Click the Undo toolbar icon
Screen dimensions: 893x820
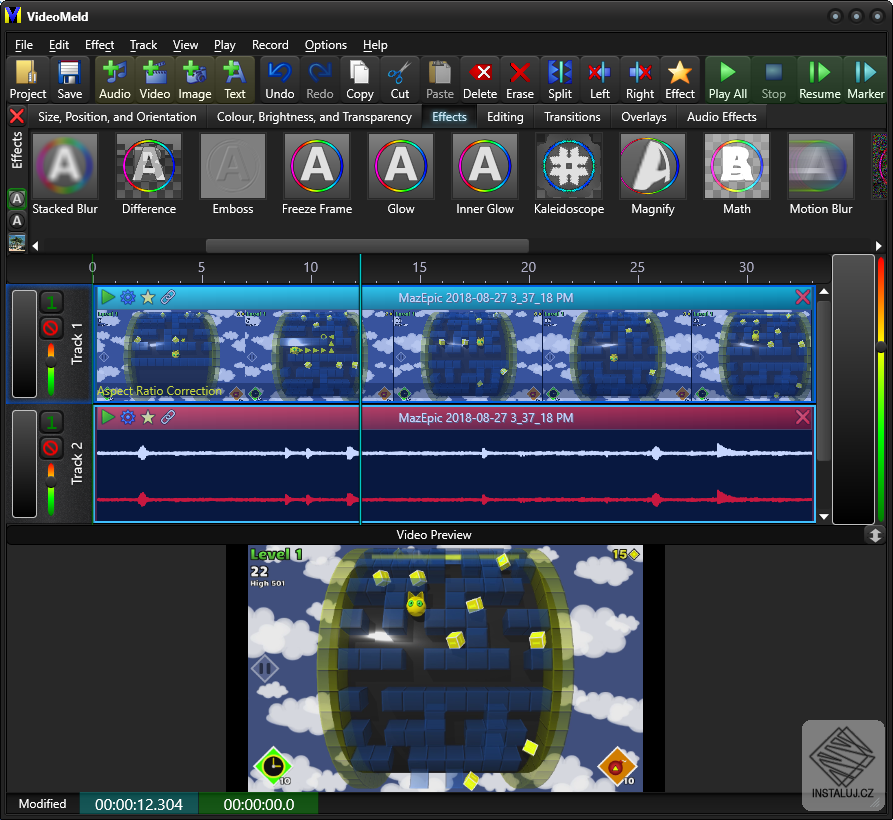(280, 80)
